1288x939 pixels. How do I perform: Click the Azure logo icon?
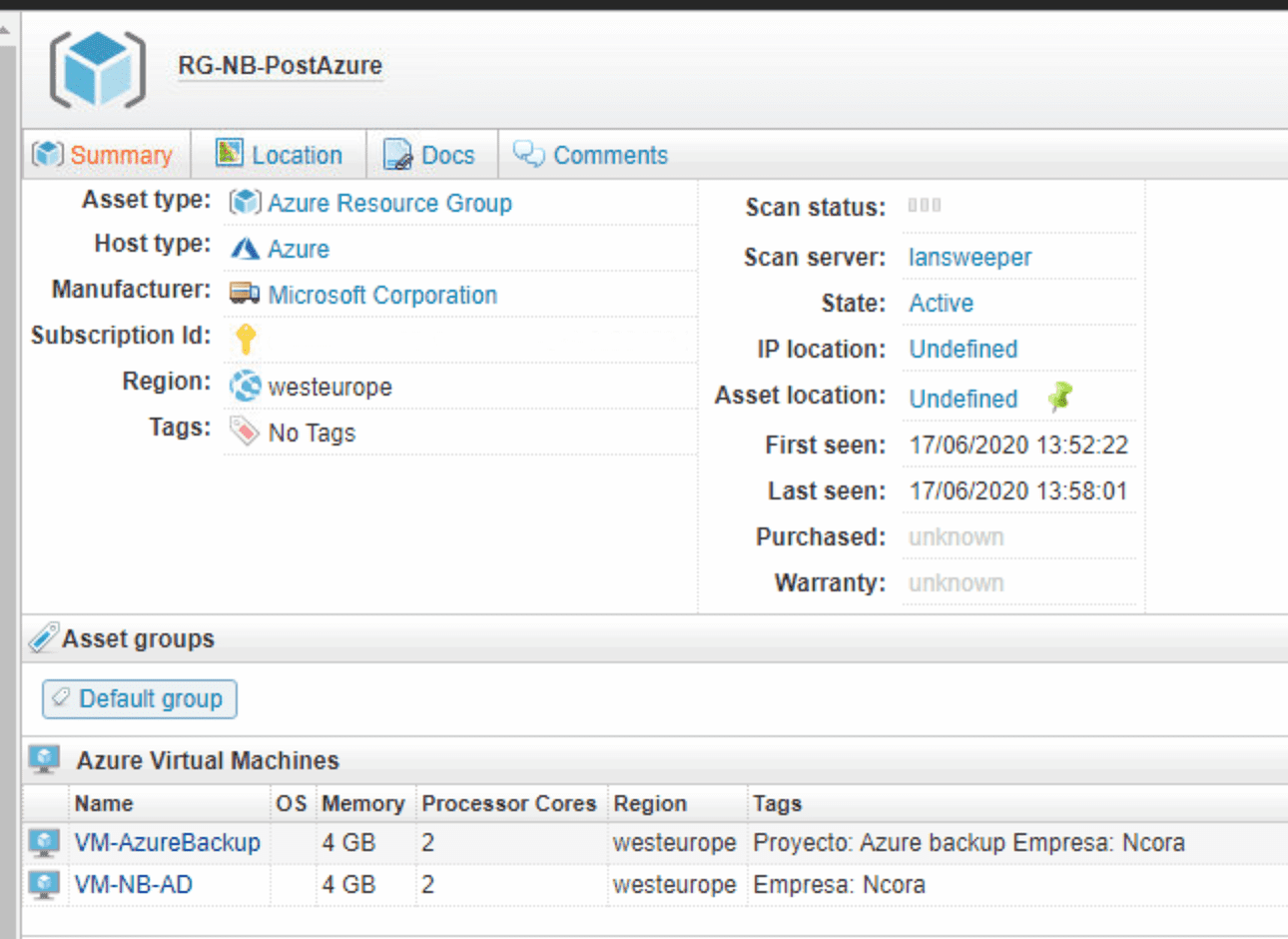pos(245,248)
